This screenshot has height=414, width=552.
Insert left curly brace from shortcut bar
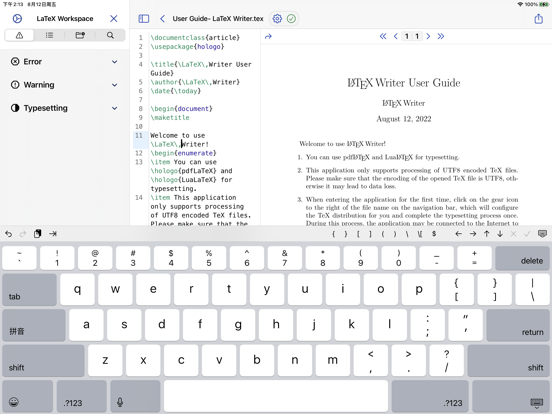(x=333, y=234)
